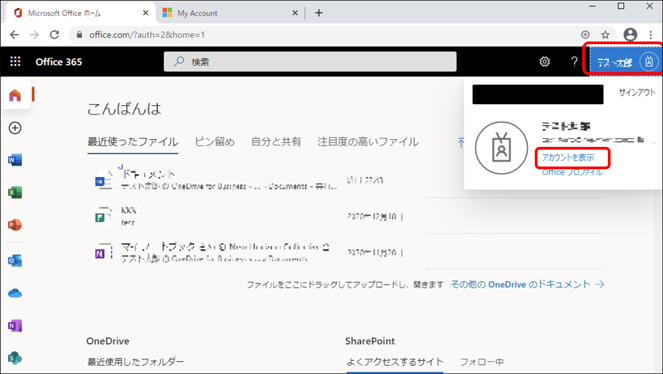Click the site lock icon in the address bar
This screenshot has height=374, width=663.
click(79, 35)
